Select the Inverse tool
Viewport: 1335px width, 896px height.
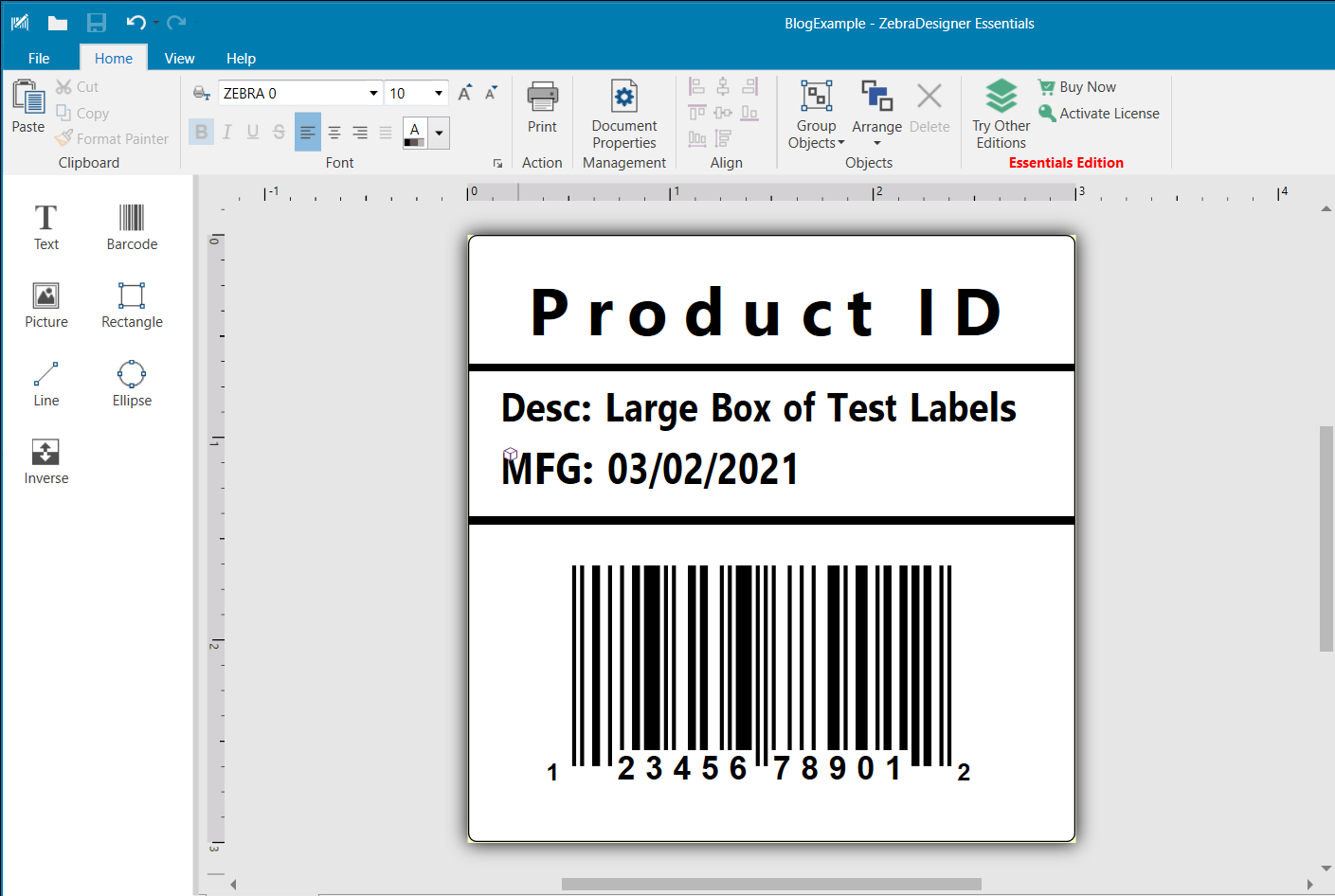pos(45,461)
